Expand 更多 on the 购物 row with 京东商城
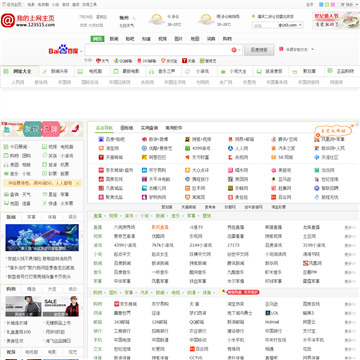 (x=350, y=304)
